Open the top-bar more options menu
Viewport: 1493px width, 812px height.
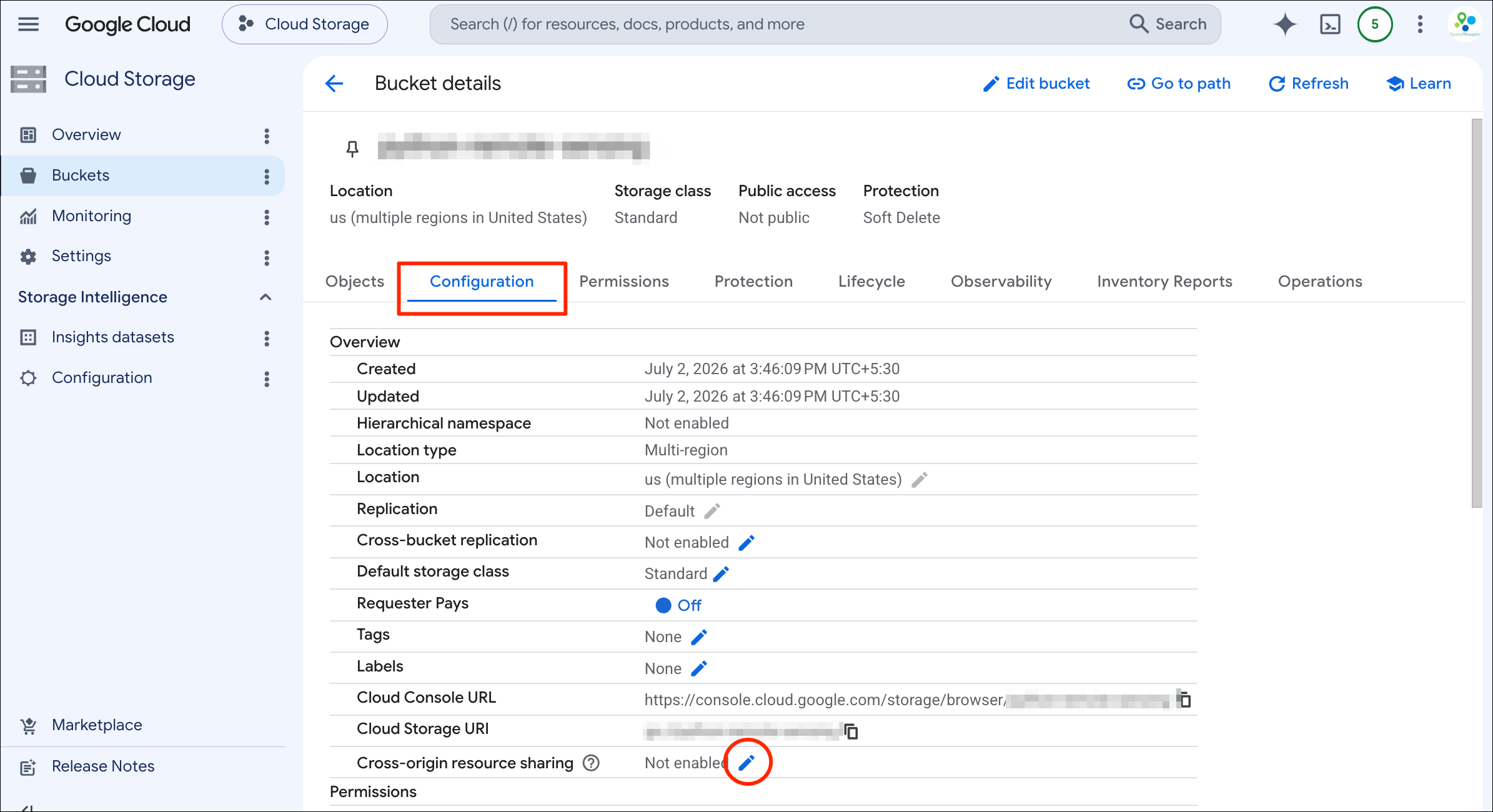click(x=1420, y=24)
